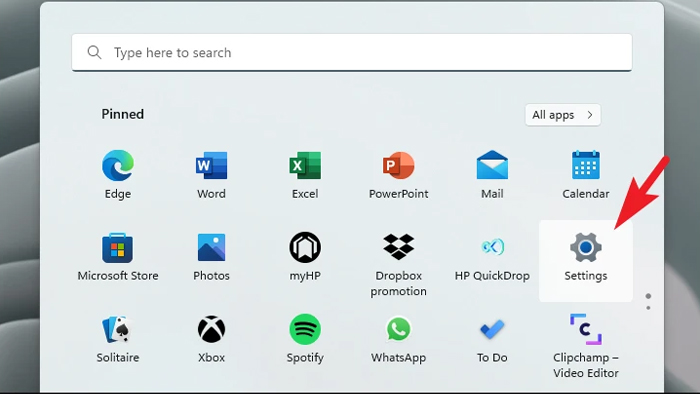
Task: Open the Mail app
Action: point(492,175)
